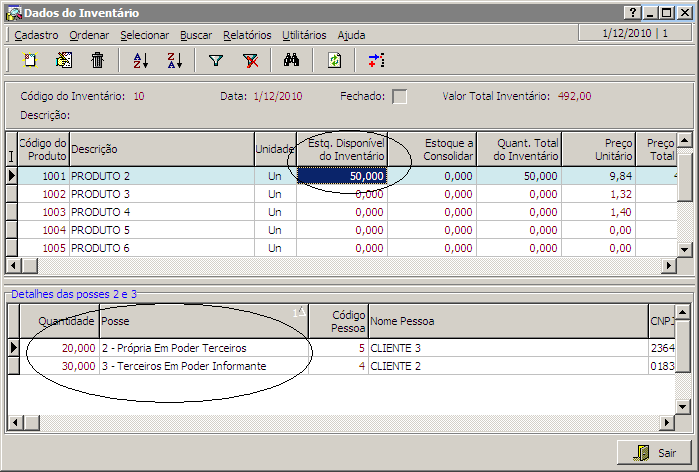Click unit price 1,40 cell
The height and width of the screenshot is (472, 699).
click(x=599, y=212)
